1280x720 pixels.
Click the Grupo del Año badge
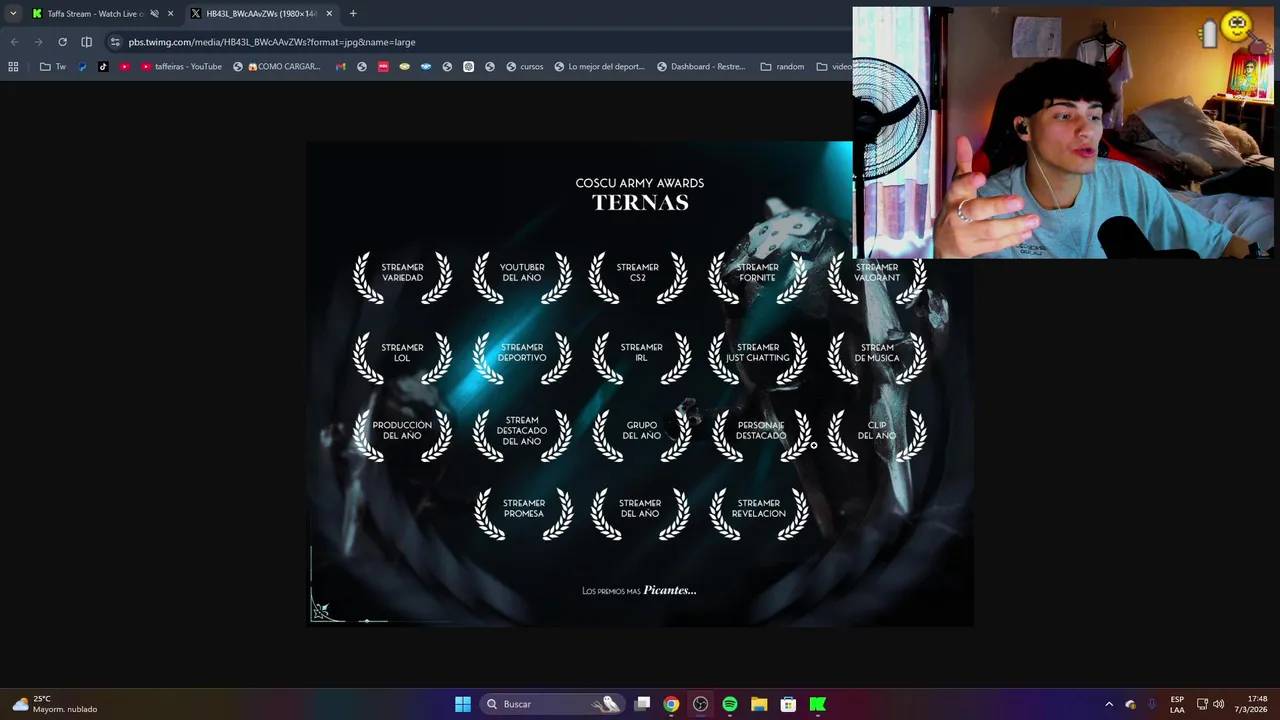point(641,435)
